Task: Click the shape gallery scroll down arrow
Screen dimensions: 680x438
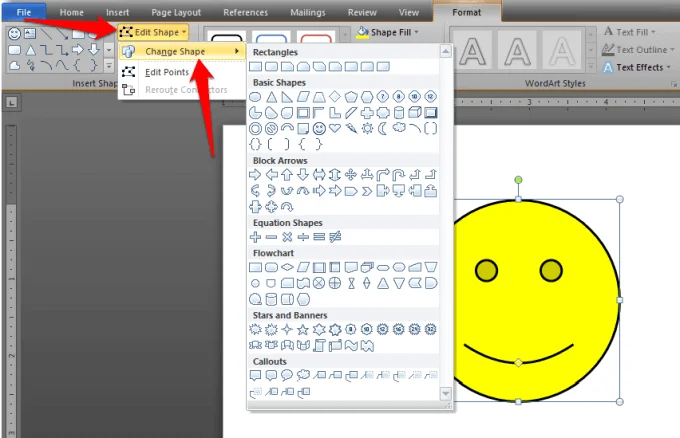Action: (x=445, y=393)
